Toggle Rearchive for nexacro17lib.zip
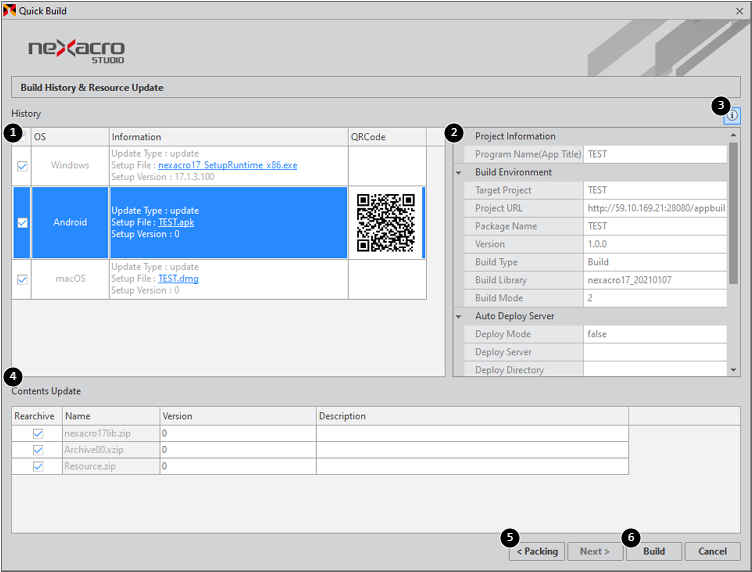752x572 pixels. coord(38,434)
